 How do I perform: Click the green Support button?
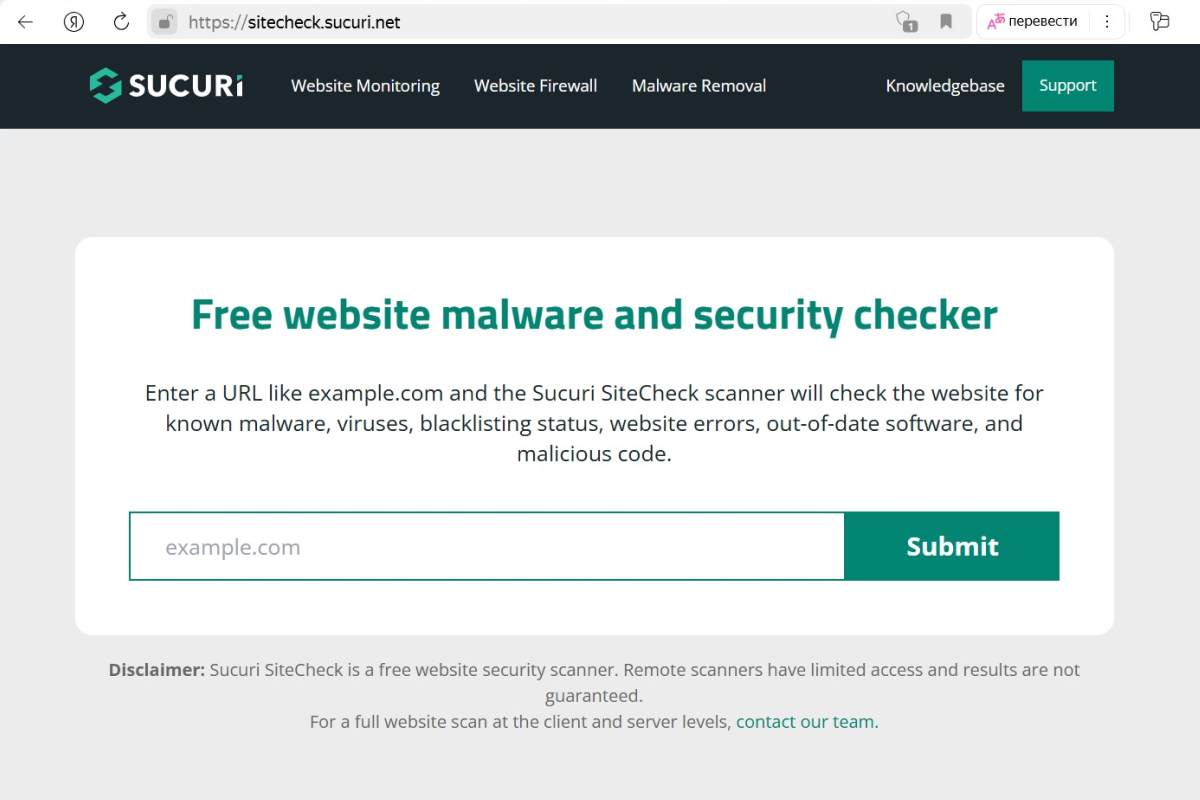1068,86
